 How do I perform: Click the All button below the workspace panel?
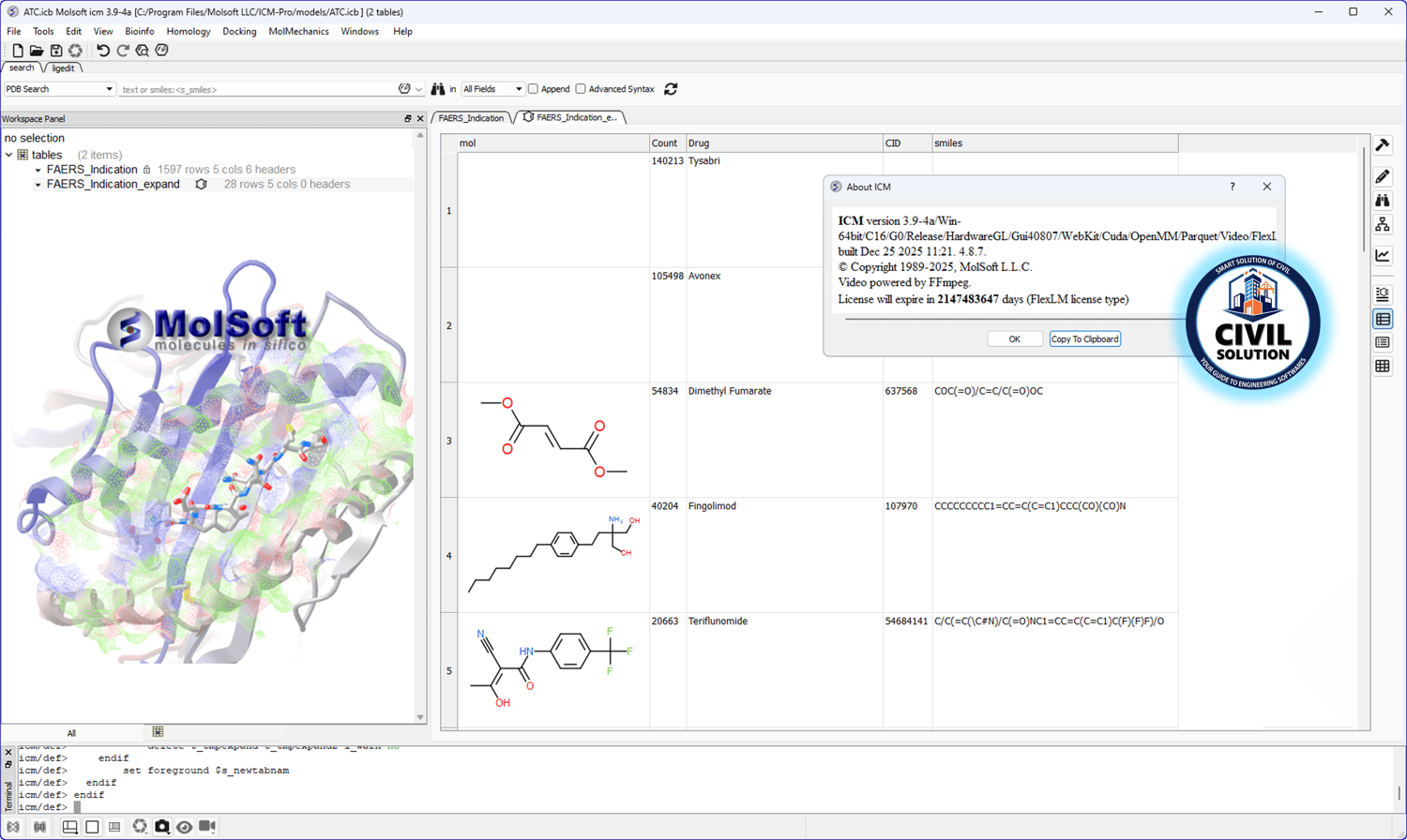pyautogui.click(x=71, y=733)
